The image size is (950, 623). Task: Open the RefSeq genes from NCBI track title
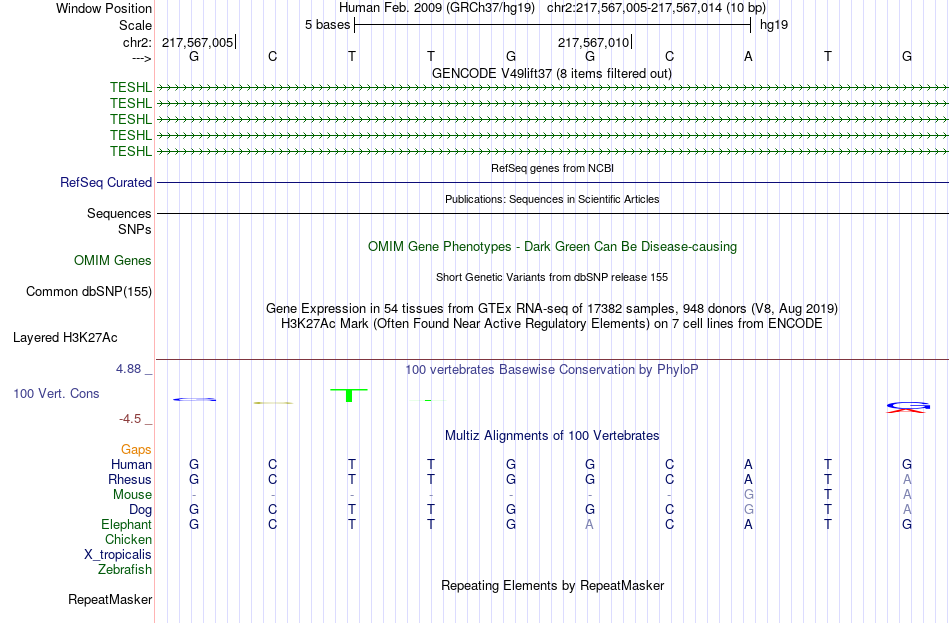[552, 168]
